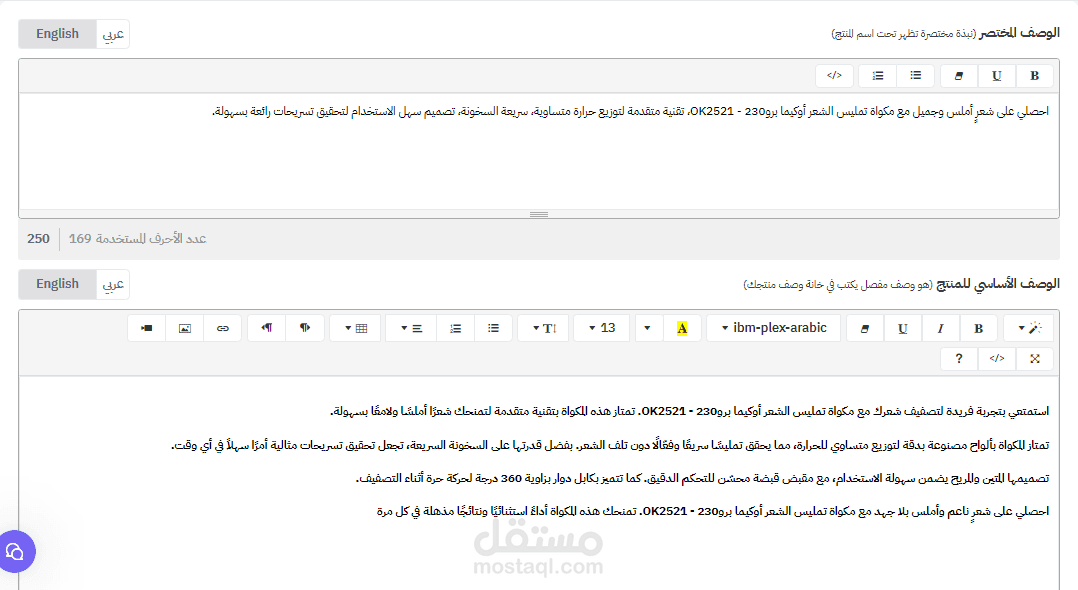Click the الوصف المختصر heading label
This screenshot has height=590, width=1078.
tap(1020, 32)
